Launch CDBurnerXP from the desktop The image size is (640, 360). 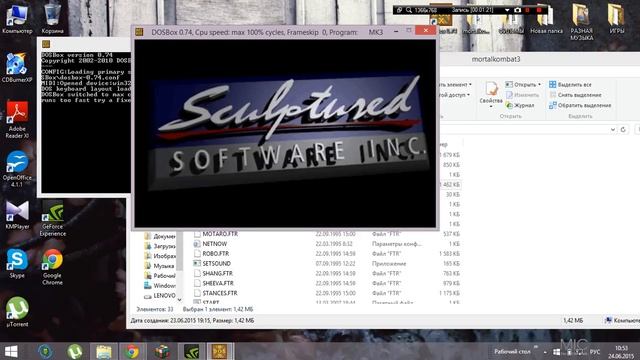pos(17,67)
